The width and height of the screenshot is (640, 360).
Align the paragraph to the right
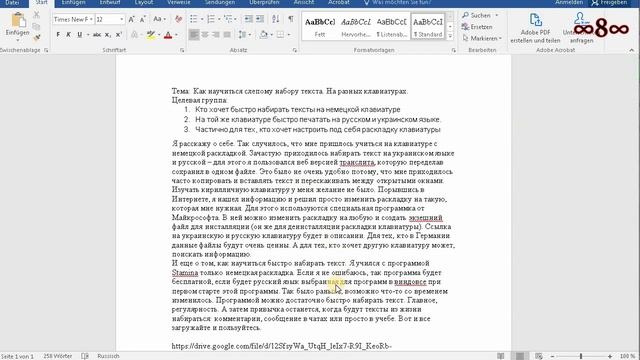click(x=216, y=35)
